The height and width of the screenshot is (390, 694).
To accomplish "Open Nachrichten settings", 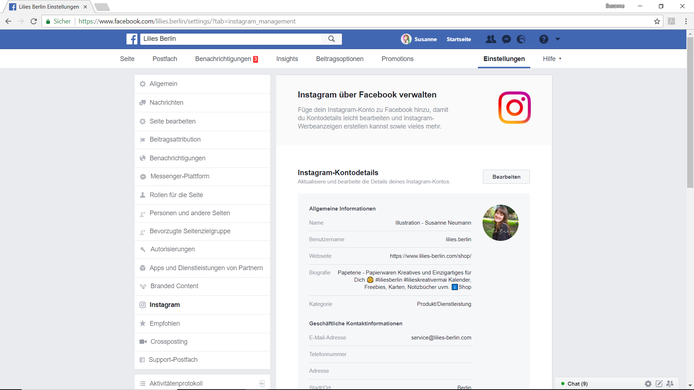I will (202, 102).
